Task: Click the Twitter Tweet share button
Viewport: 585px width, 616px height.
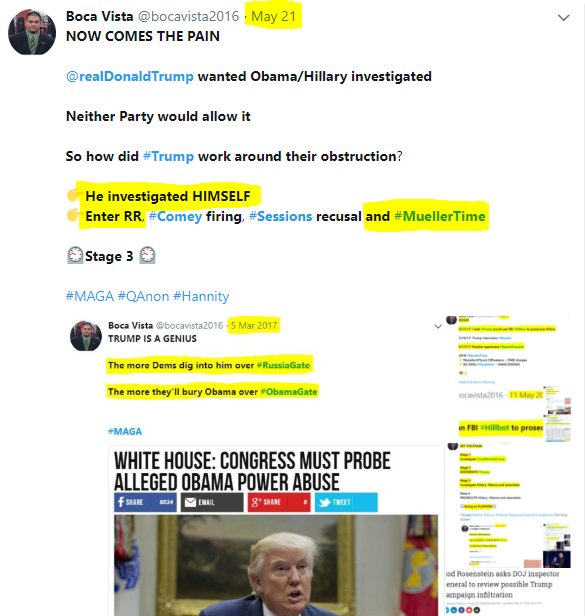Action: pyautogui.click(x=346, y=502)
